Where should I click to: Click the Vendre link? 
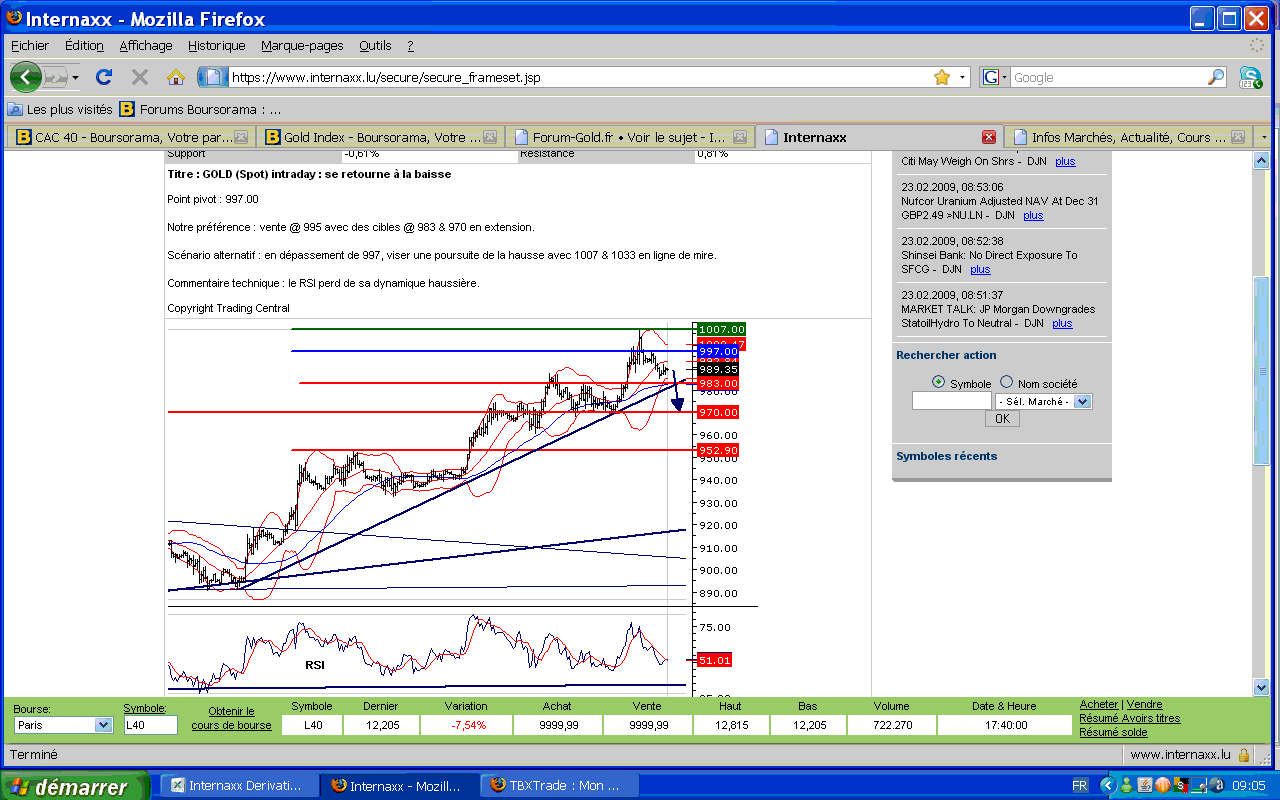tap(1145, 704)
